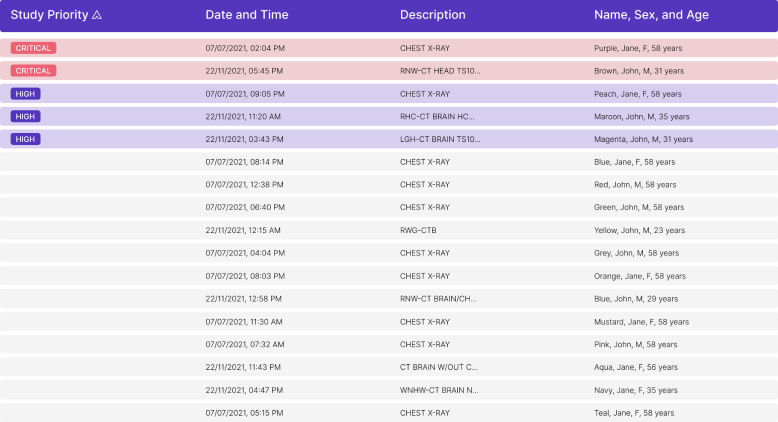
Task: Click the HIGH badge for Magenta, John
Action: pyautogui.click(x=25, y=139)
